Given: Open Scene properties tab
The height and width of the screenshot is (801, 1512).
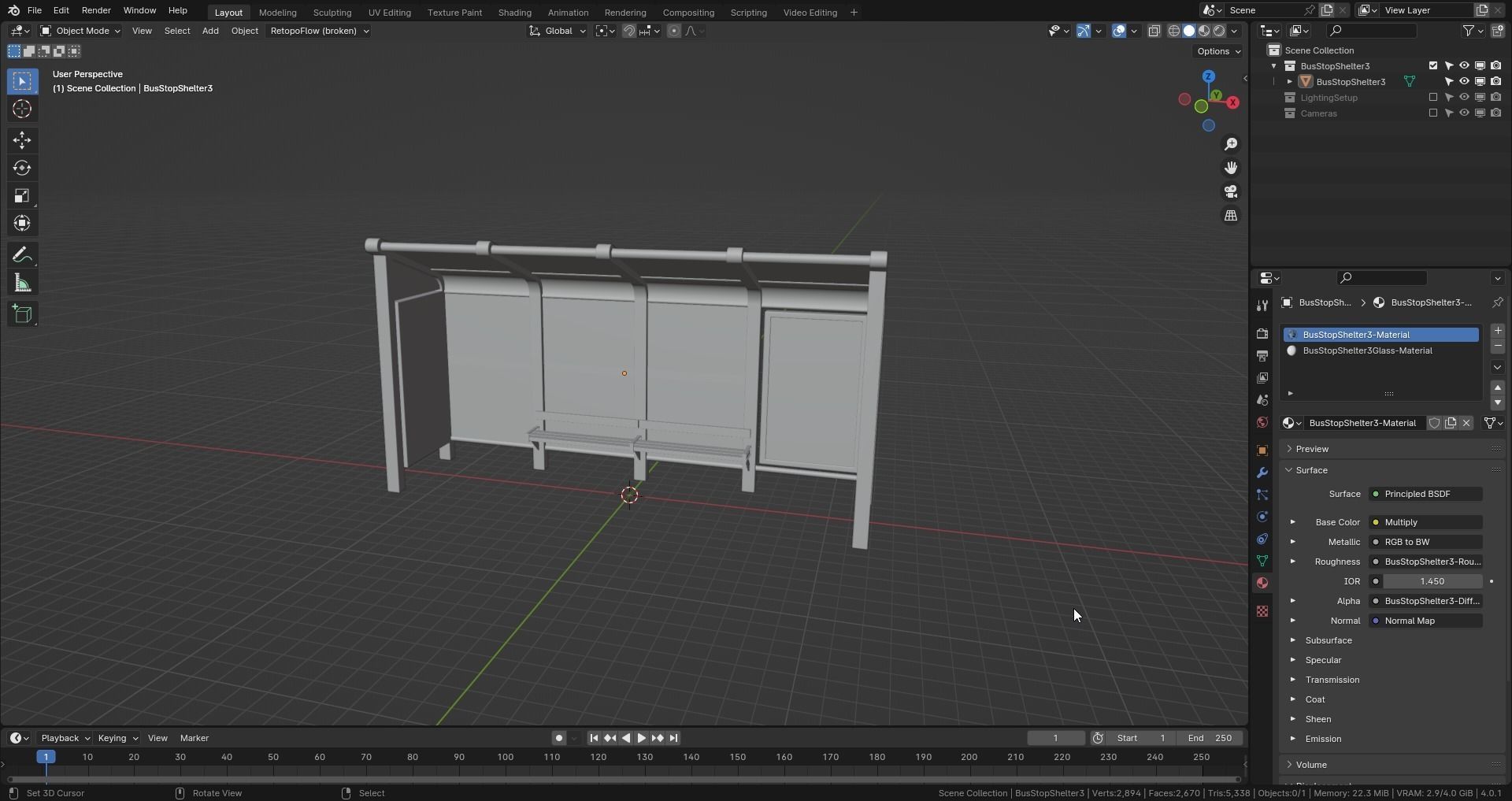Looking at the screenshot, I should point(1262,400).
